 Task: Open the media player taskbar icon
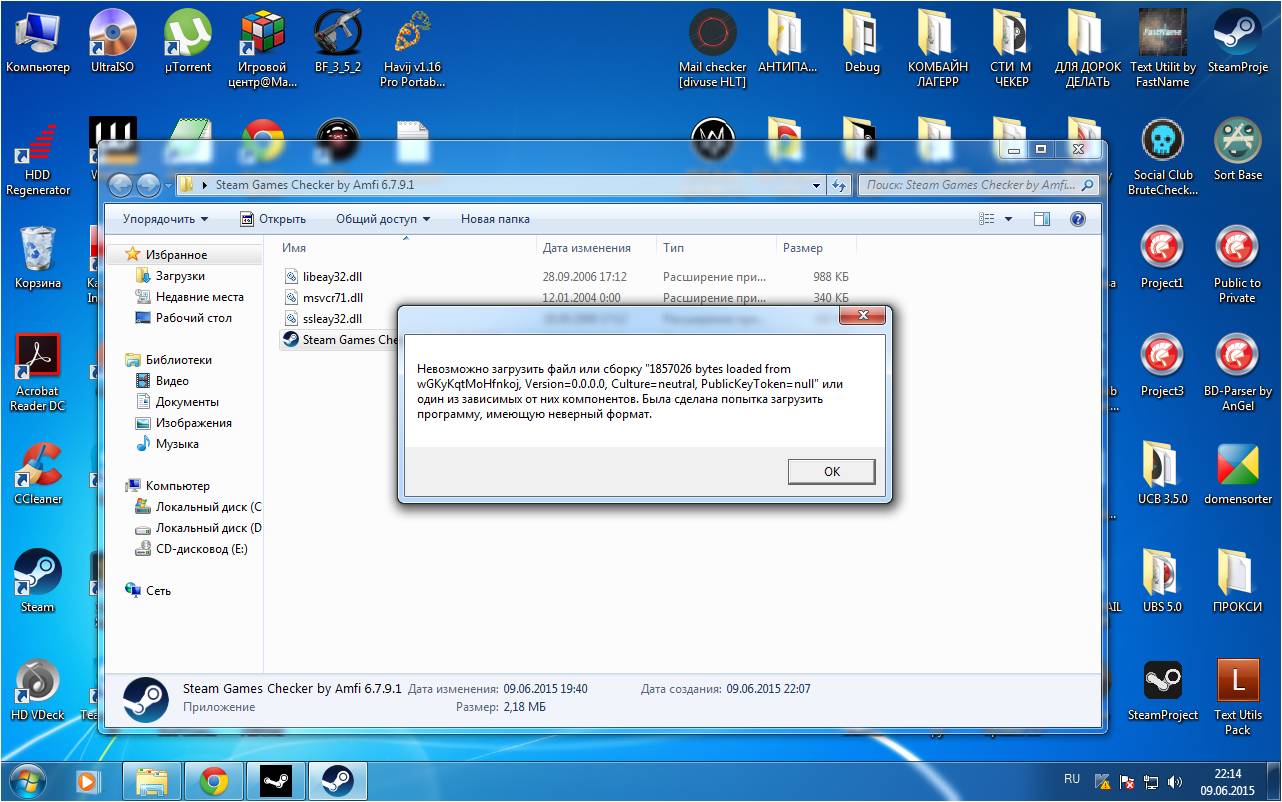(x=89, y=780)
